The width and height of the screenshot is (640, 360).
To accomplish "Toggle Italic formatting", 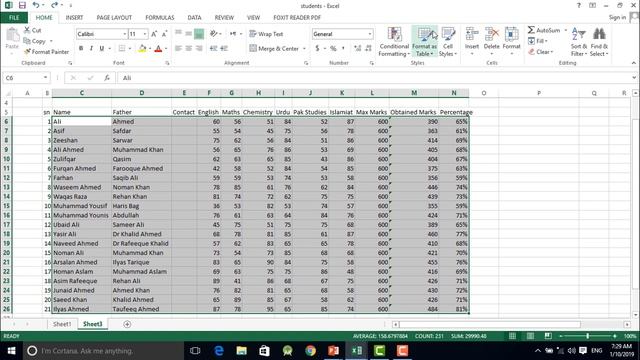I will point(91,49).
